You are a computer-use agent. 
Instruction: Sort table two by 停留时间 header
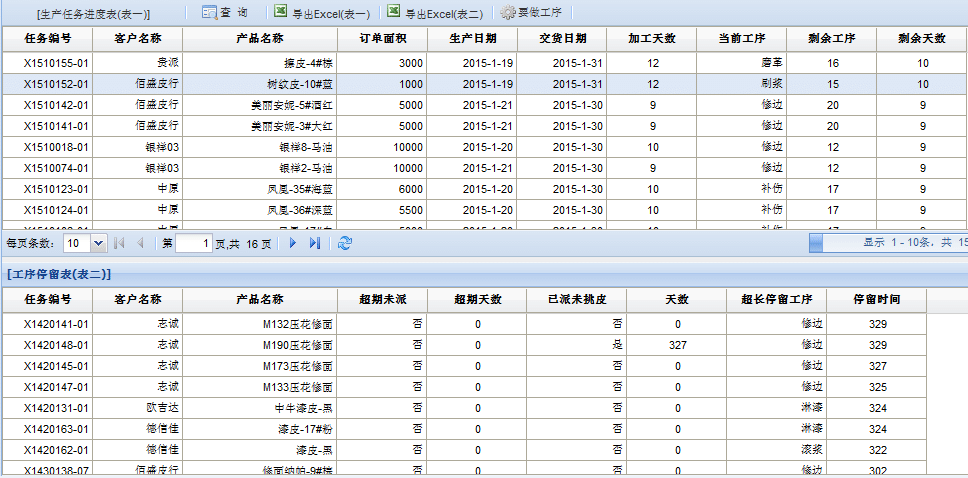(876, 299)
